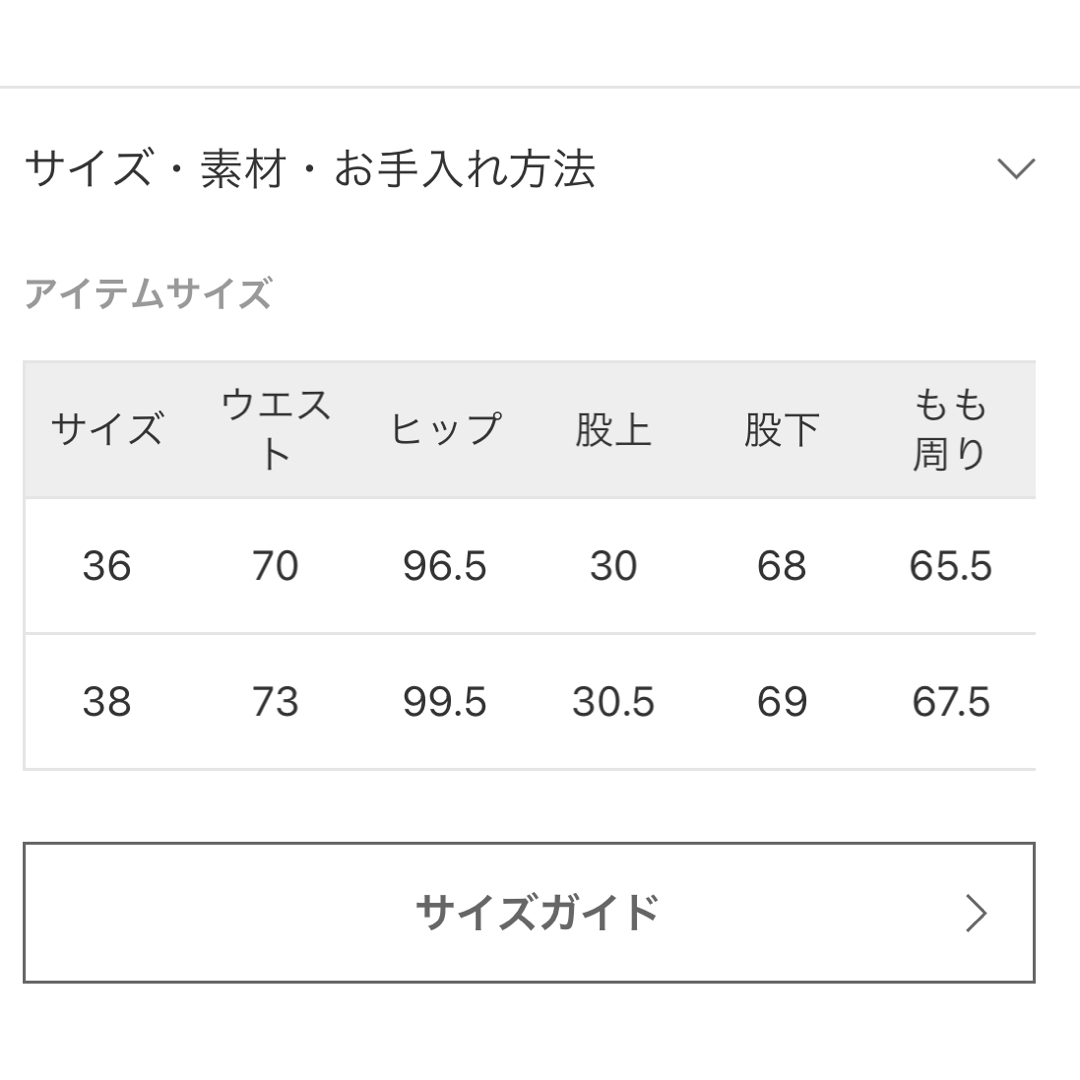Select size 36 row cell
Screen dimensions: 1080x1080
107,566
